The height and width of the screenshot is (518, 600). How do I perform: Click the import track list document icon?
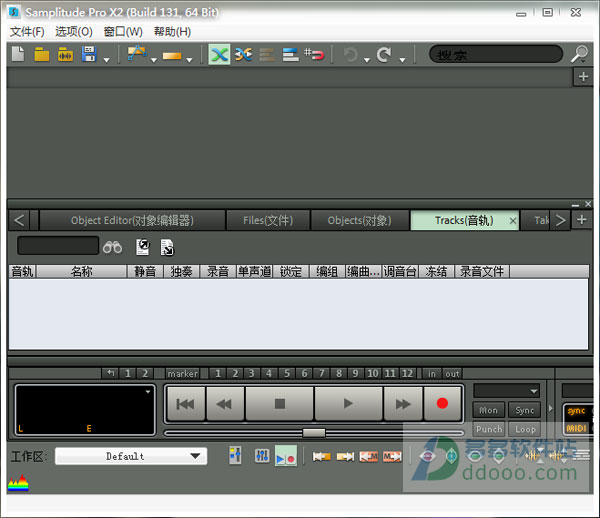point(167,247)
